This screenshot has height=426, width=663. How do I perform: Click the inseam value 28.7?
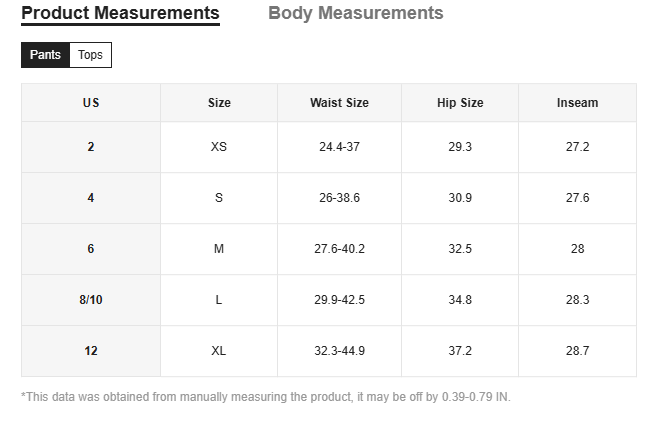pyautogui.click(x=577, y=351)
